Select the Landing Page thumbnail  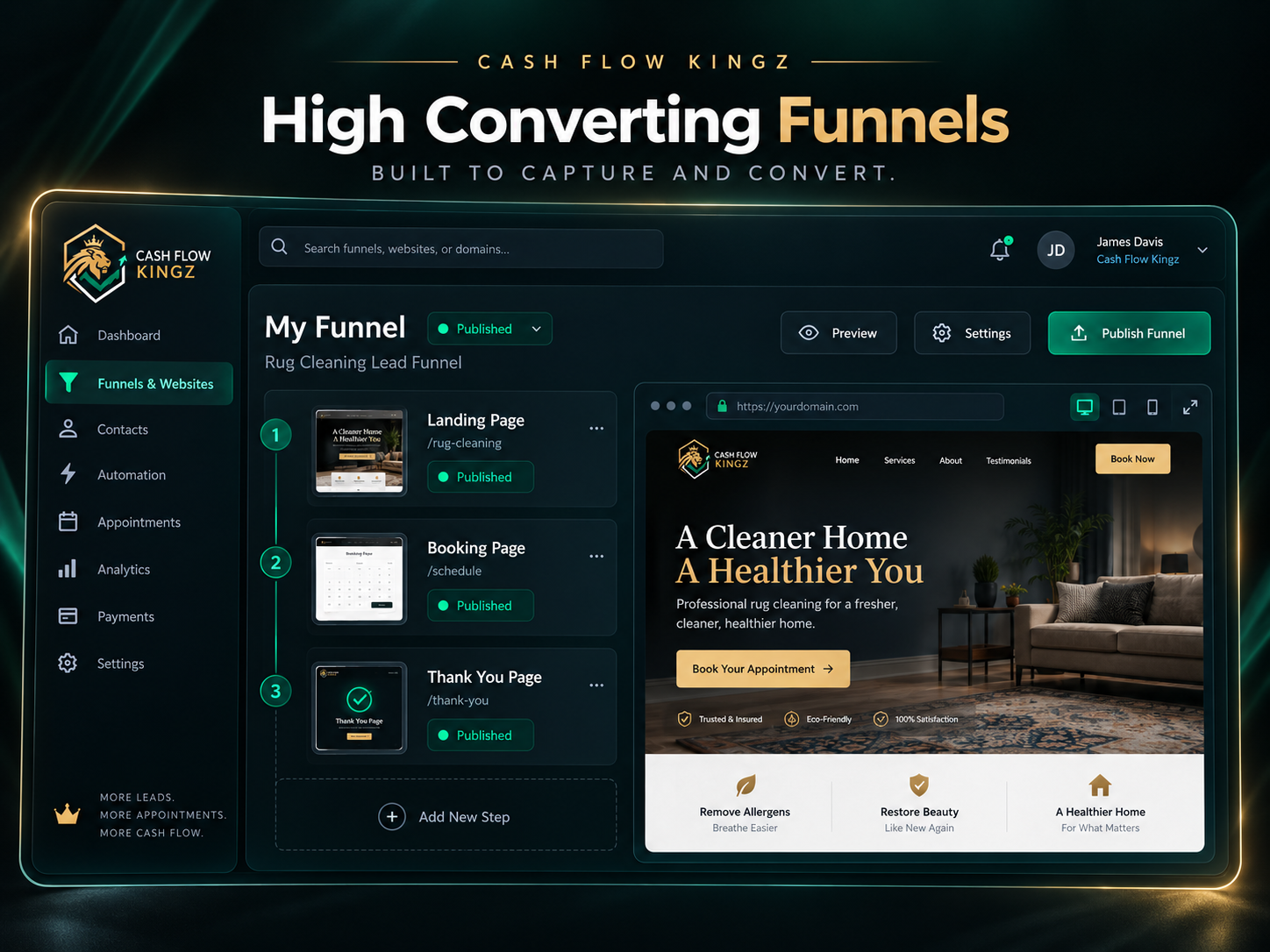point(360,451)
